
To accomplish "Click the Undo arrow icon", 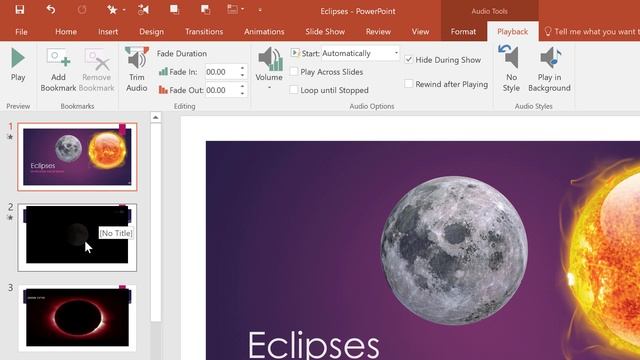I will (51, 9).
